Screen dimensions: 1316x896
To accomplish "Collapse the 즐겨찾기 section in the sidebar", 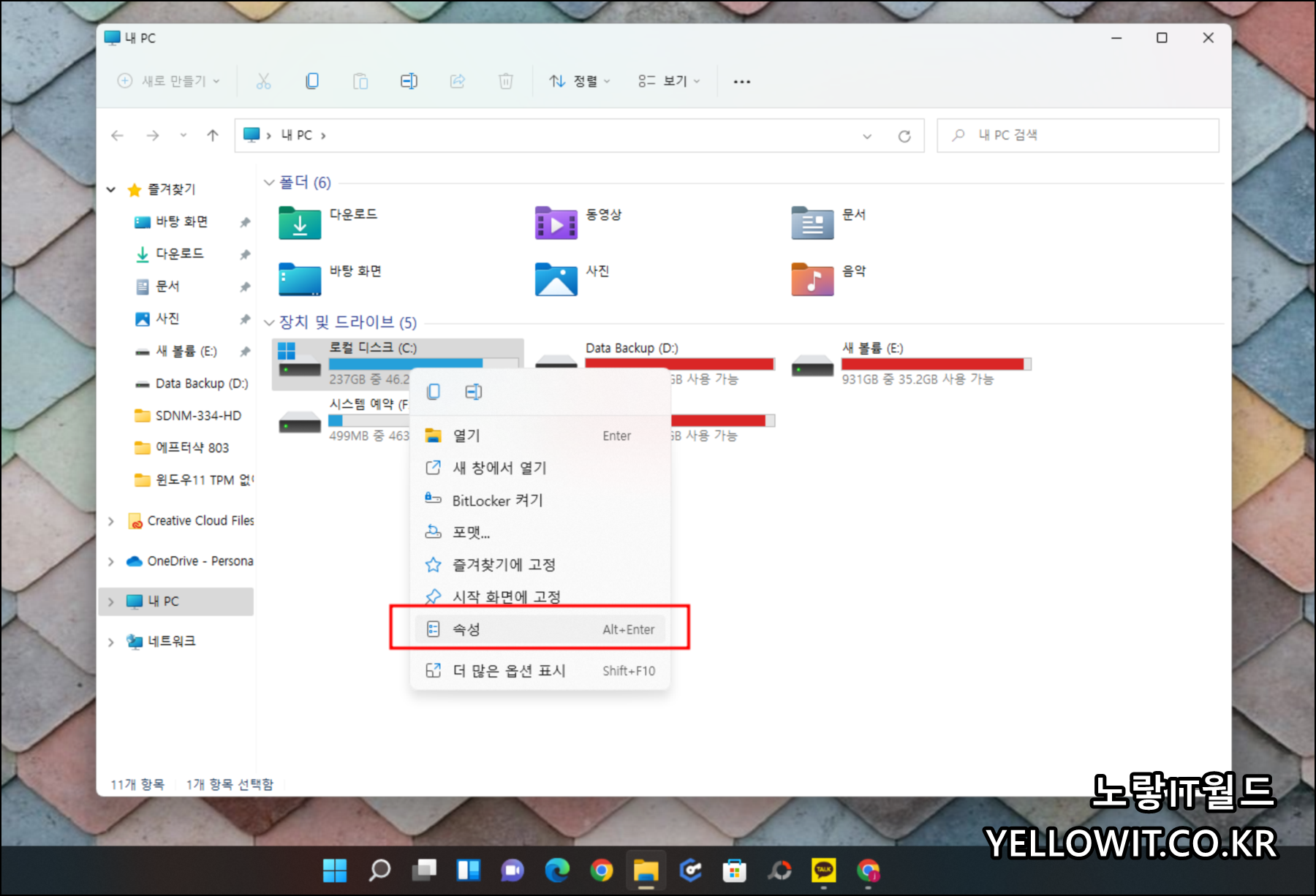I will tap(111, 189).
